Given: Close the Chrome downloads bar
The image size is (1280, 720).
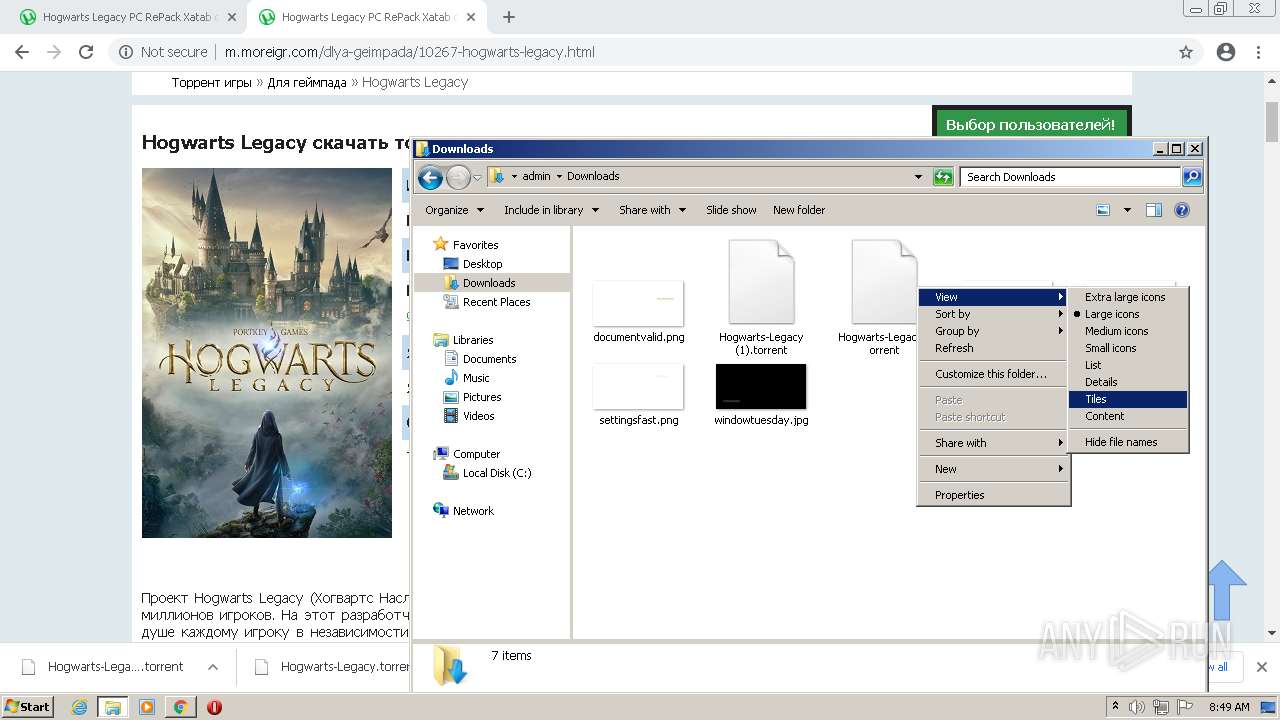Looking at the screenshot, I should [x=1261, y=667].
